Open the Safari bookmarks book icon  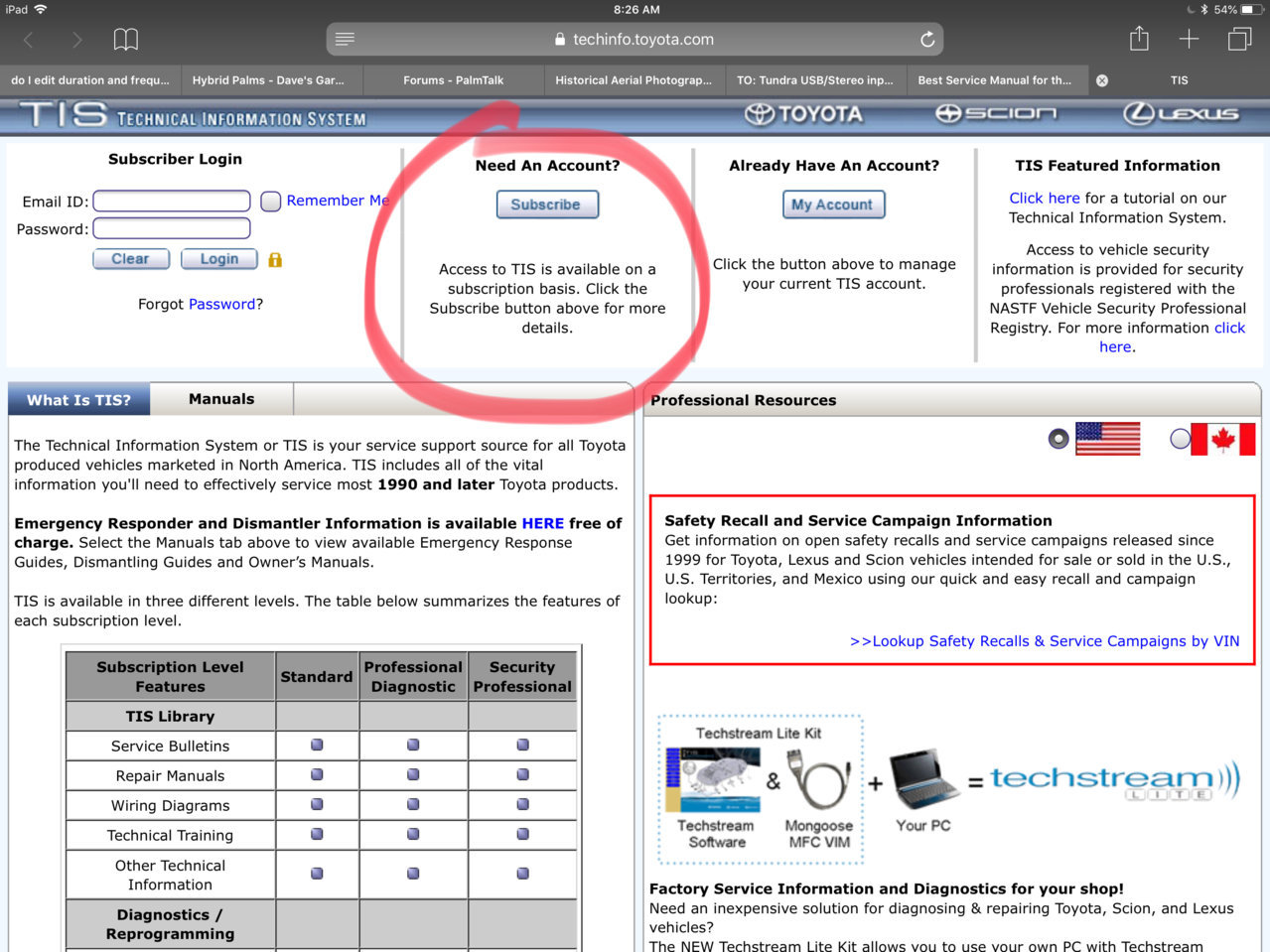tap(126, 40)
